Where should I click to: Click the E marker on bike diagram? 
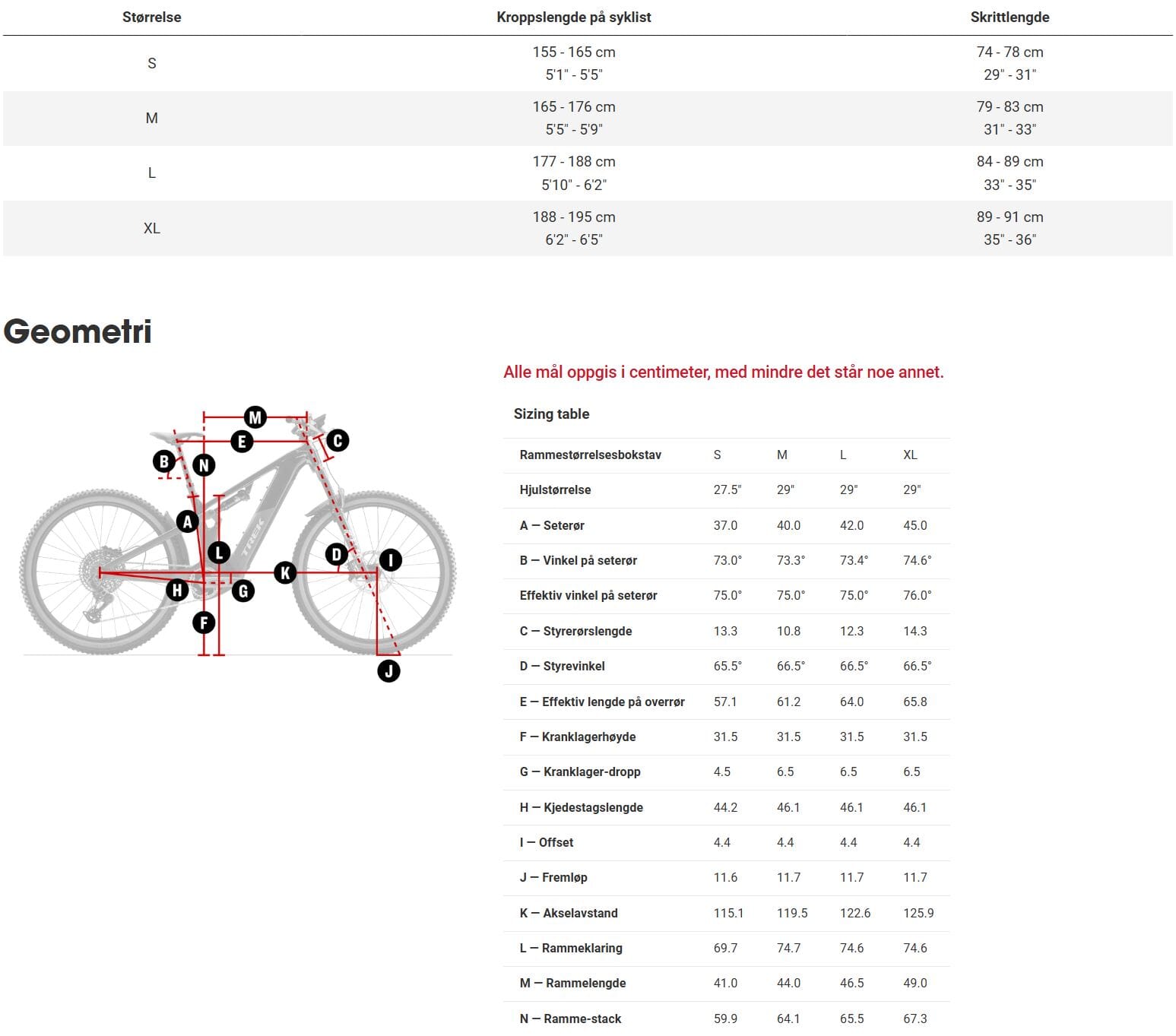click(x=242, y=441)
